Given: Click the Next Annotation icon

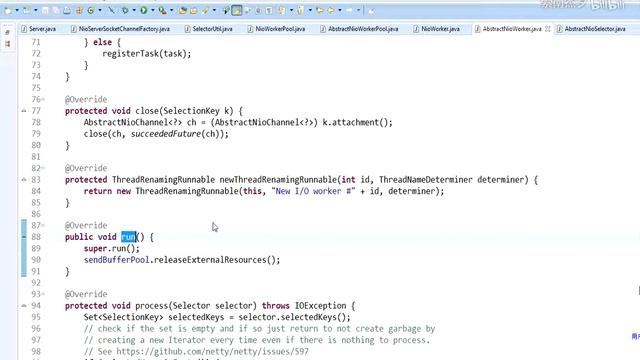Looking at the screenshot, I should pos(282,11).
